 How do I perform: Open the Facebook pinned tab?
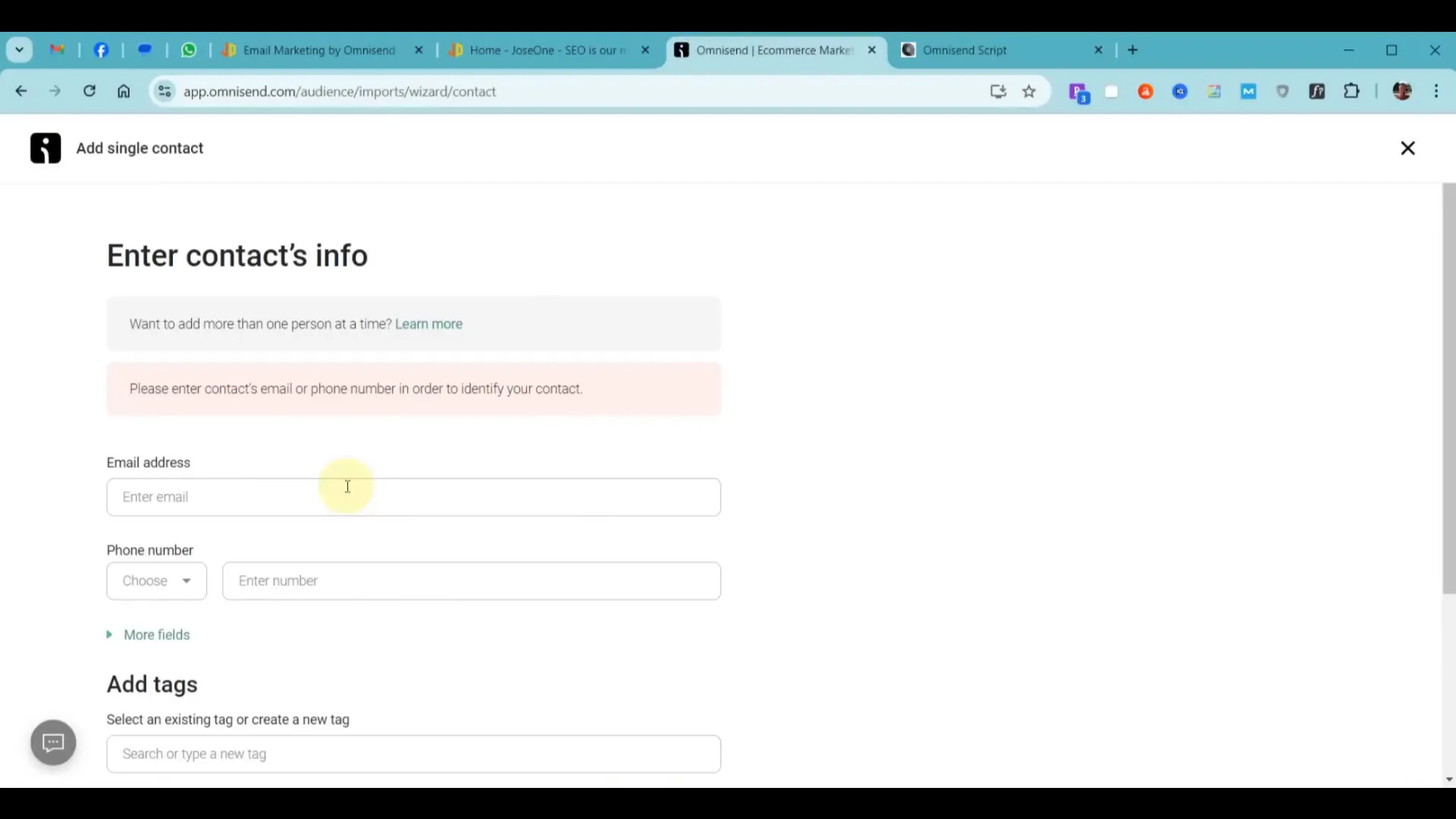(x=101, y=50)
